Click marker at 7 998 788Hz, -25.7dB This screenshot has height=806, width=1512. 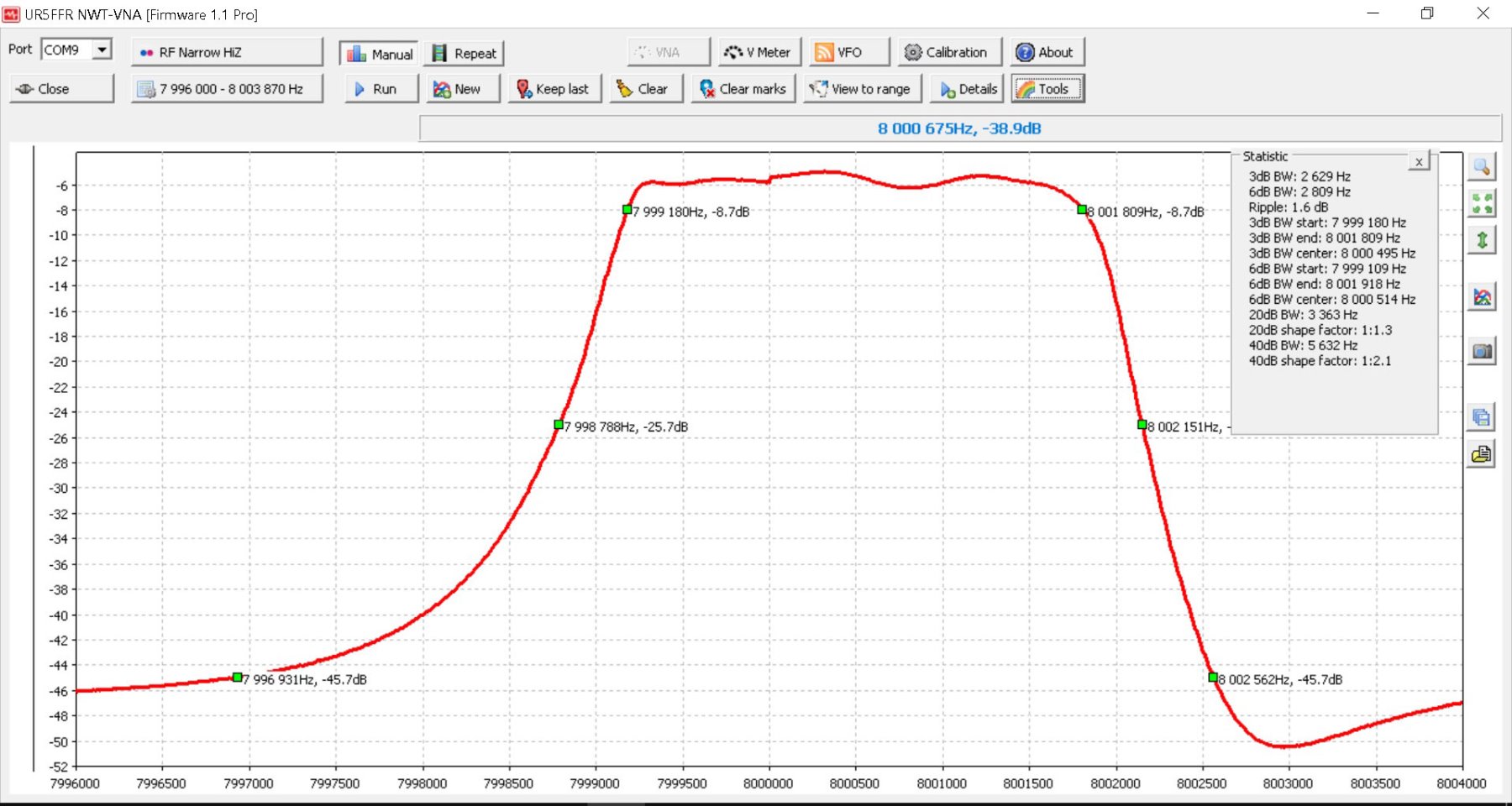559,425
